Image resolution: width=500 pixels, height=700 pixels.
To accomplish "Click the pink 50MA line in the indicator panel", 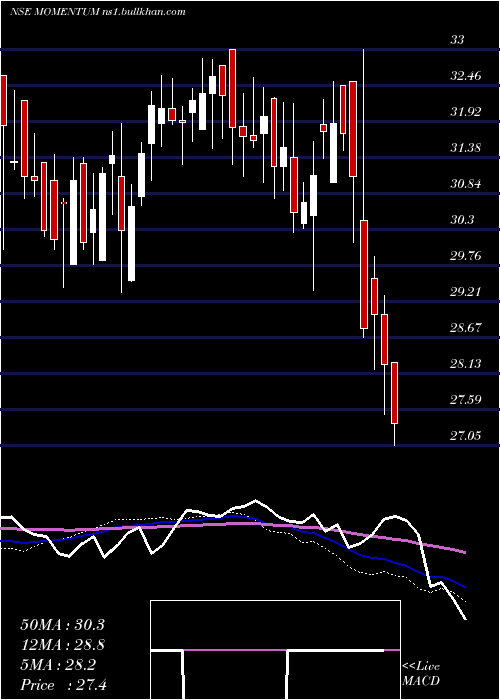I will click(x=232, y=524).
